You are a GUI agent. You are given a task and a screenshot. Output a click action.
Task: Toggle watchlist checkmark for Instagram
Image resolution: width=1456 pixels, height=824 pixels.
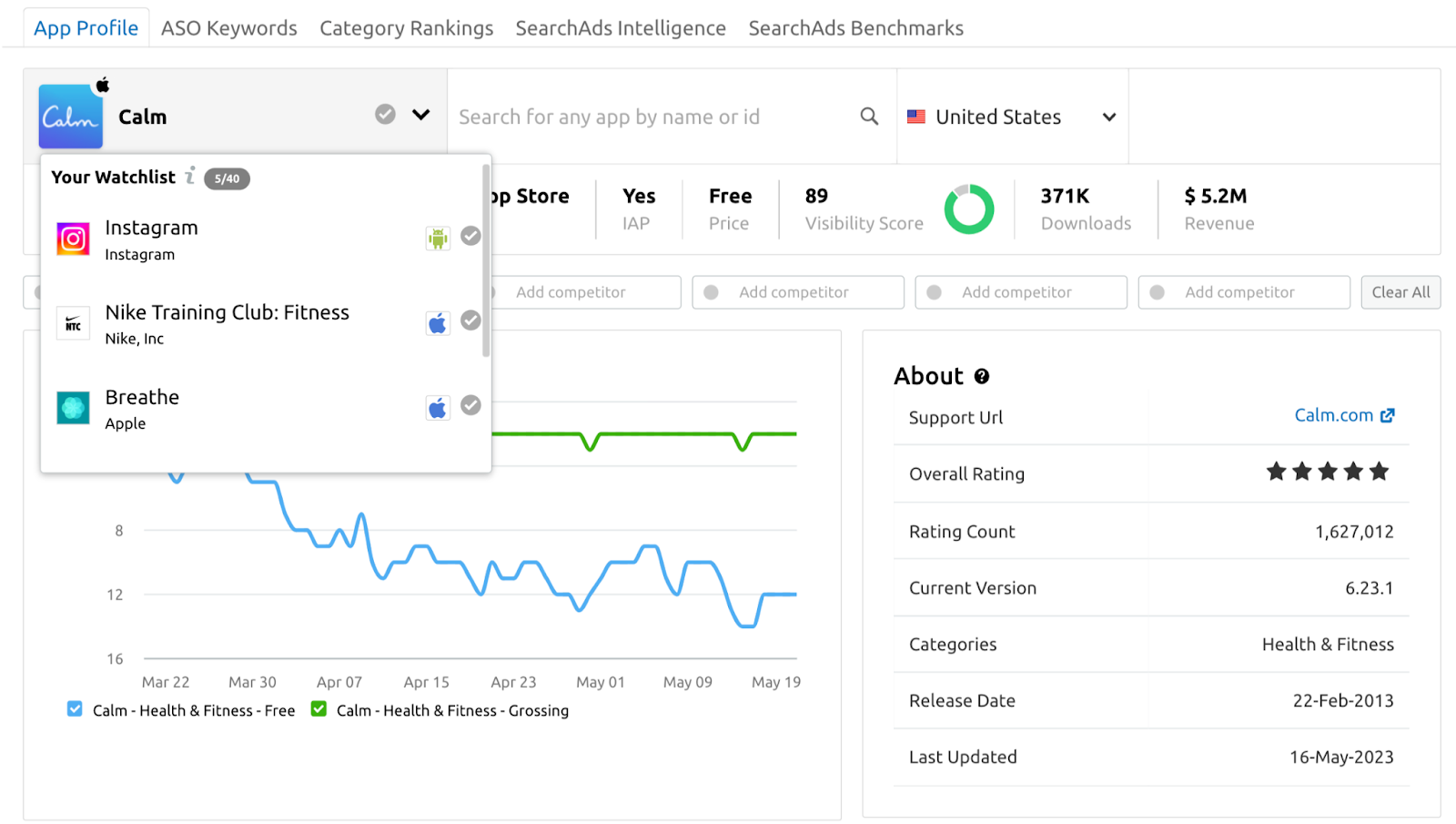tap(470, 236)
